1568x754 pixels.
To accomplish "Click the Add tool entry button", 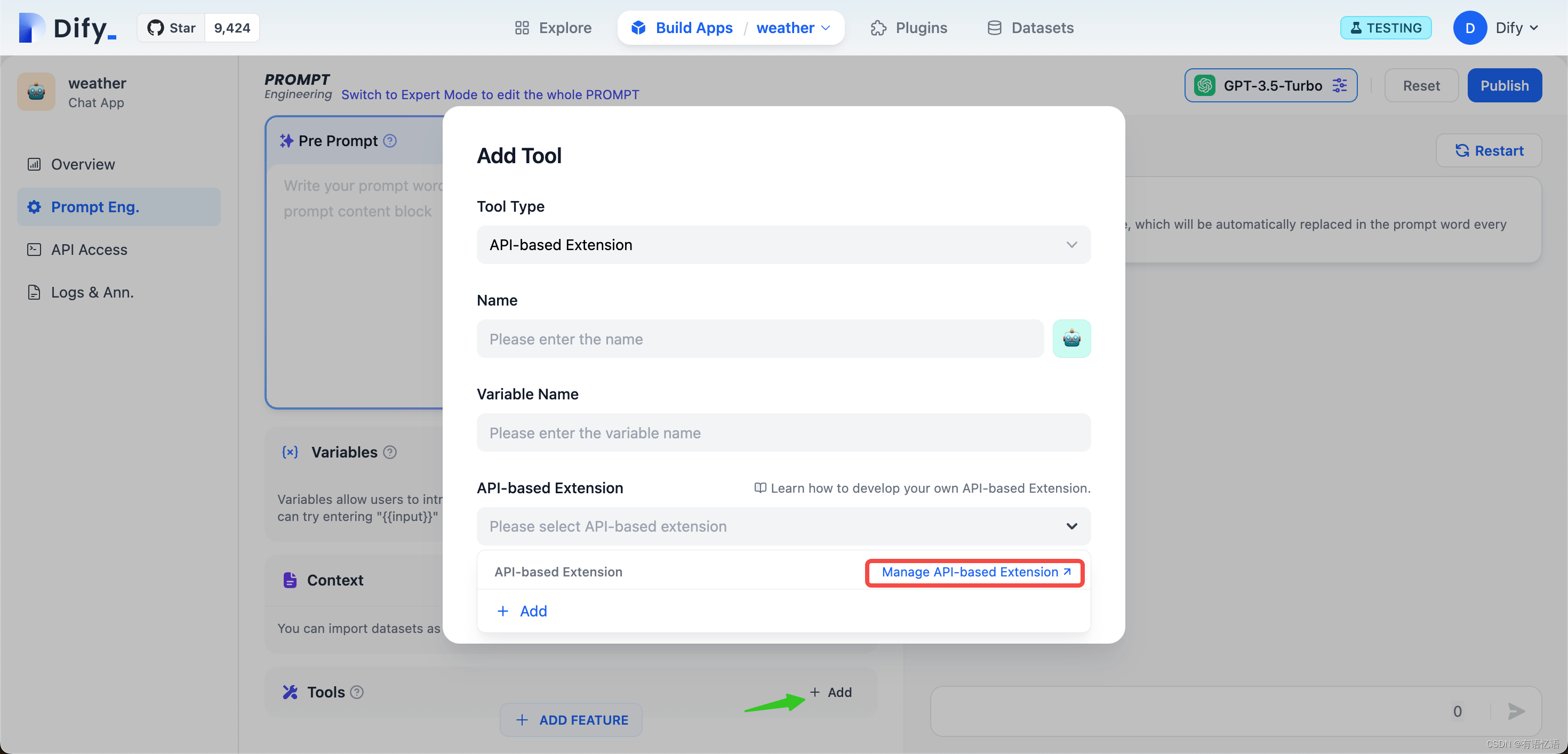I will (x=521, y=611).
